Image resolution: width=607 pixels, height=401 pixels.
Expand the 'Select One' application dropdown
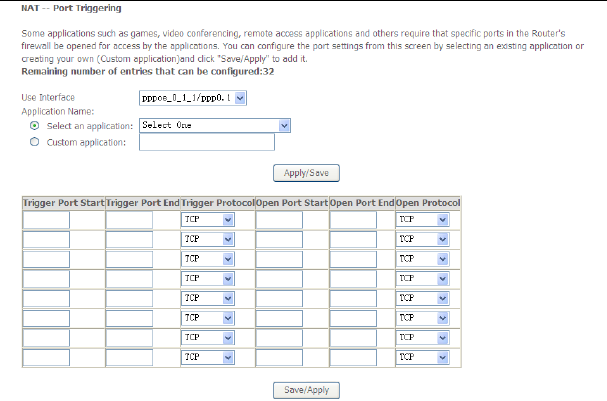tap(214, 126)
